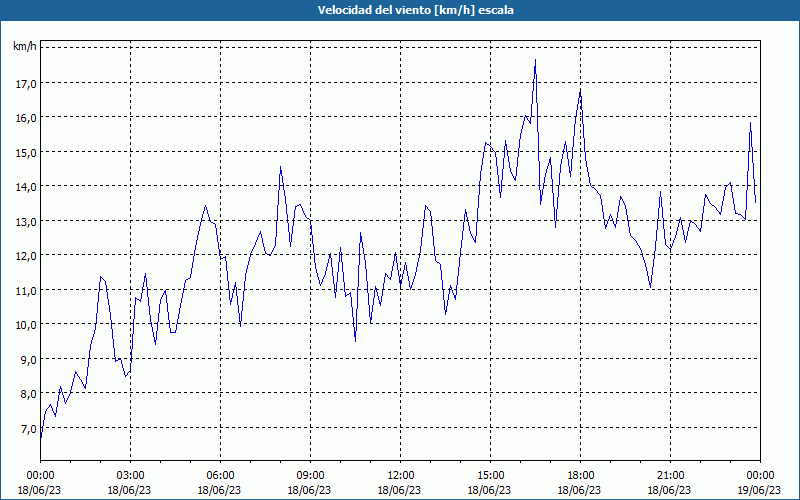Select the 7,0 y-axis value

click(29, 429)
